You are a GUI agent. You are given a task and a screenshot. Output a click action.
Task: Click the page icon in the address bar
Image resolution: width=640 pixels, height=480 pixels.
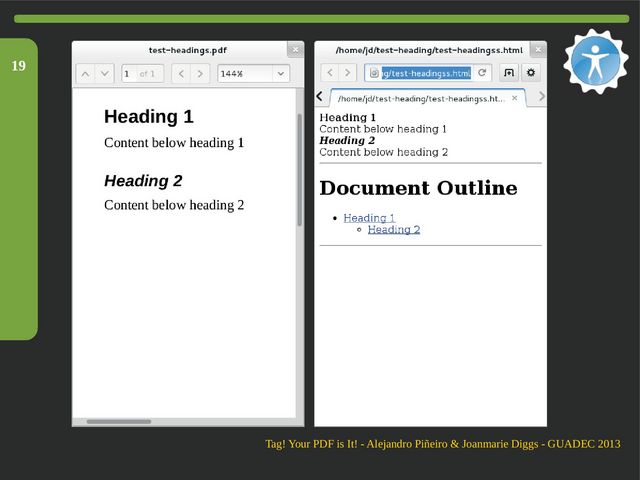tap(374, 73)
